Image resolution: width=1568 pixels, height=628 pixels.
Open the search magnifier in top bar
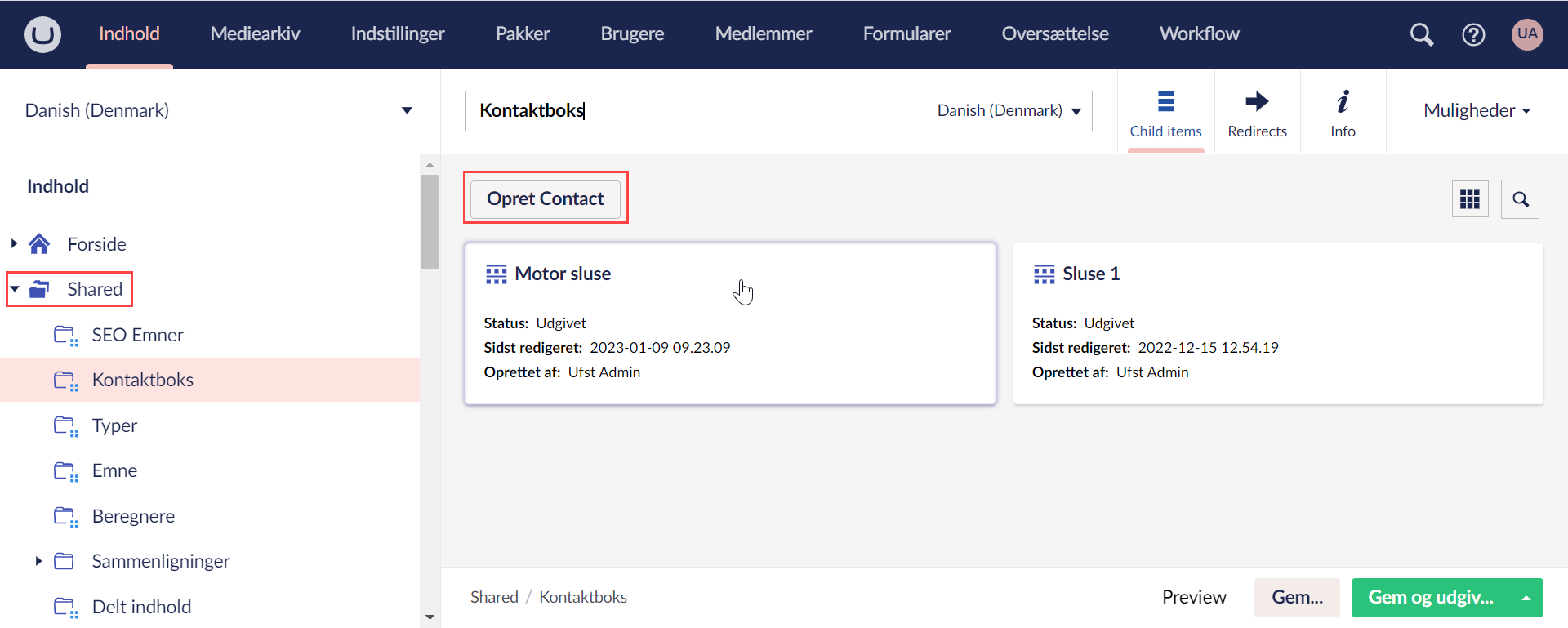tap(1421, 34)
